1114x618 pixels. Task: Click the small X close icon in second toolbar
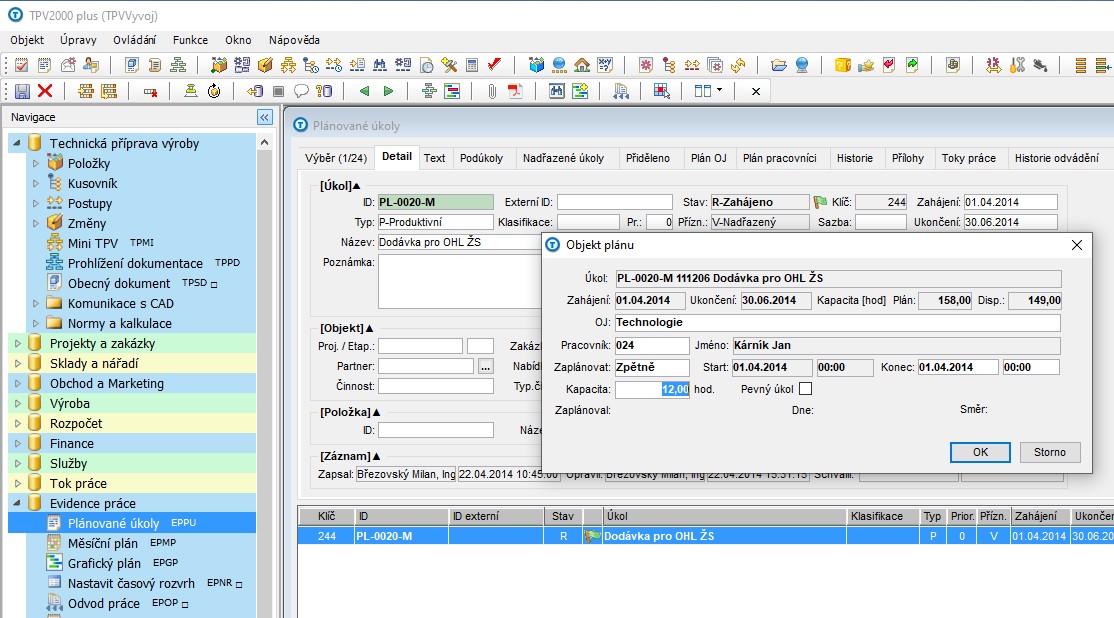(756, 91)
